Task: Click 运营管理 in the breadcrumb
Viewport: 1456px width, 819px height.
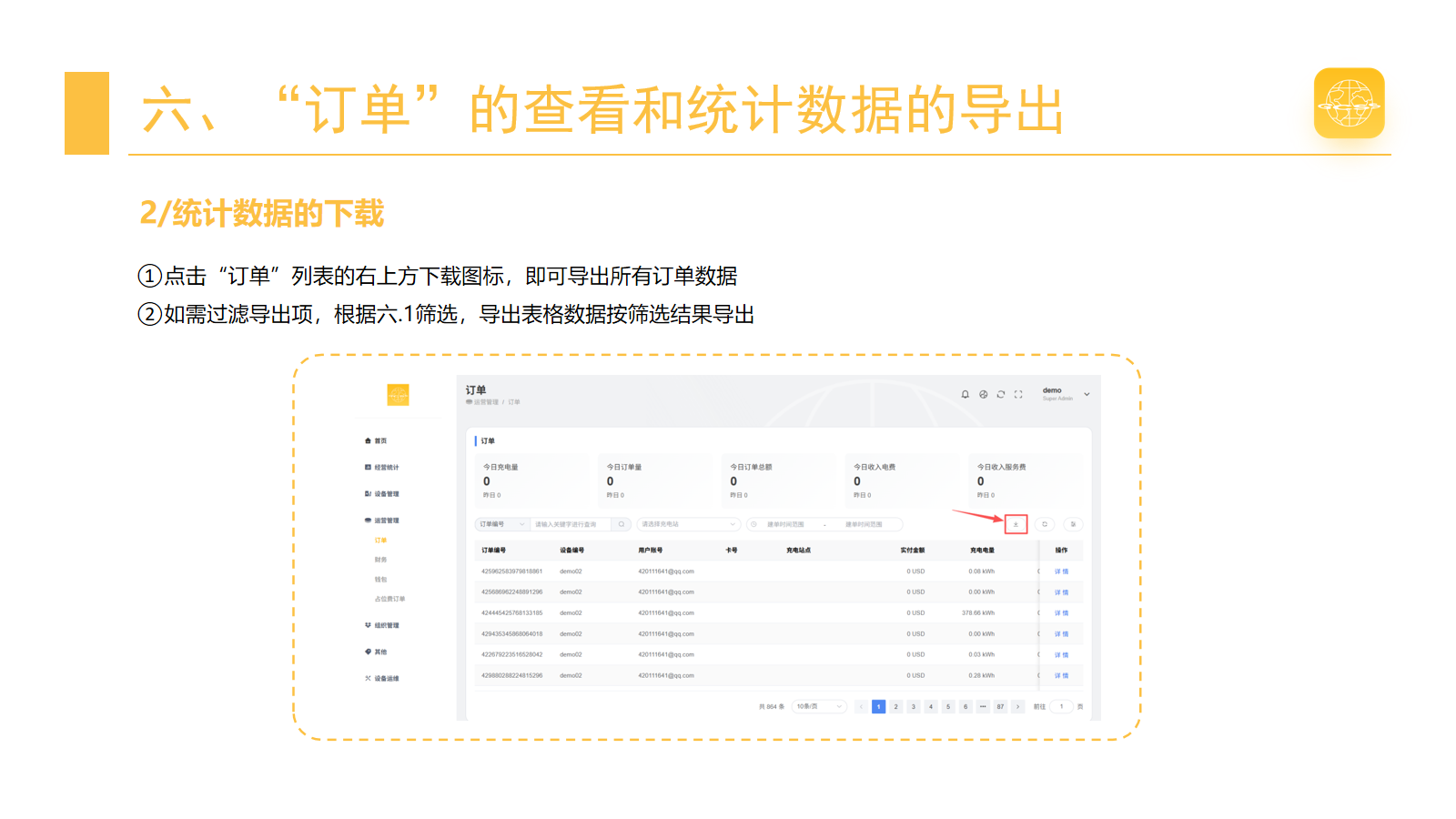Action: (486, 402)
